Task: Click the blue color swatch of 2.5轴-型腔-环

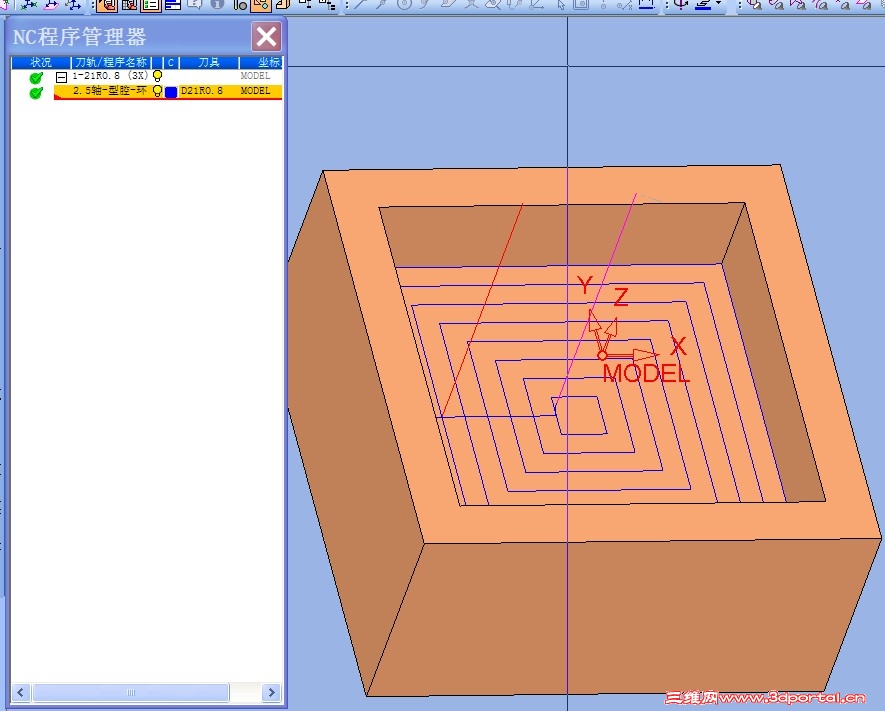Action: (171, 92)
